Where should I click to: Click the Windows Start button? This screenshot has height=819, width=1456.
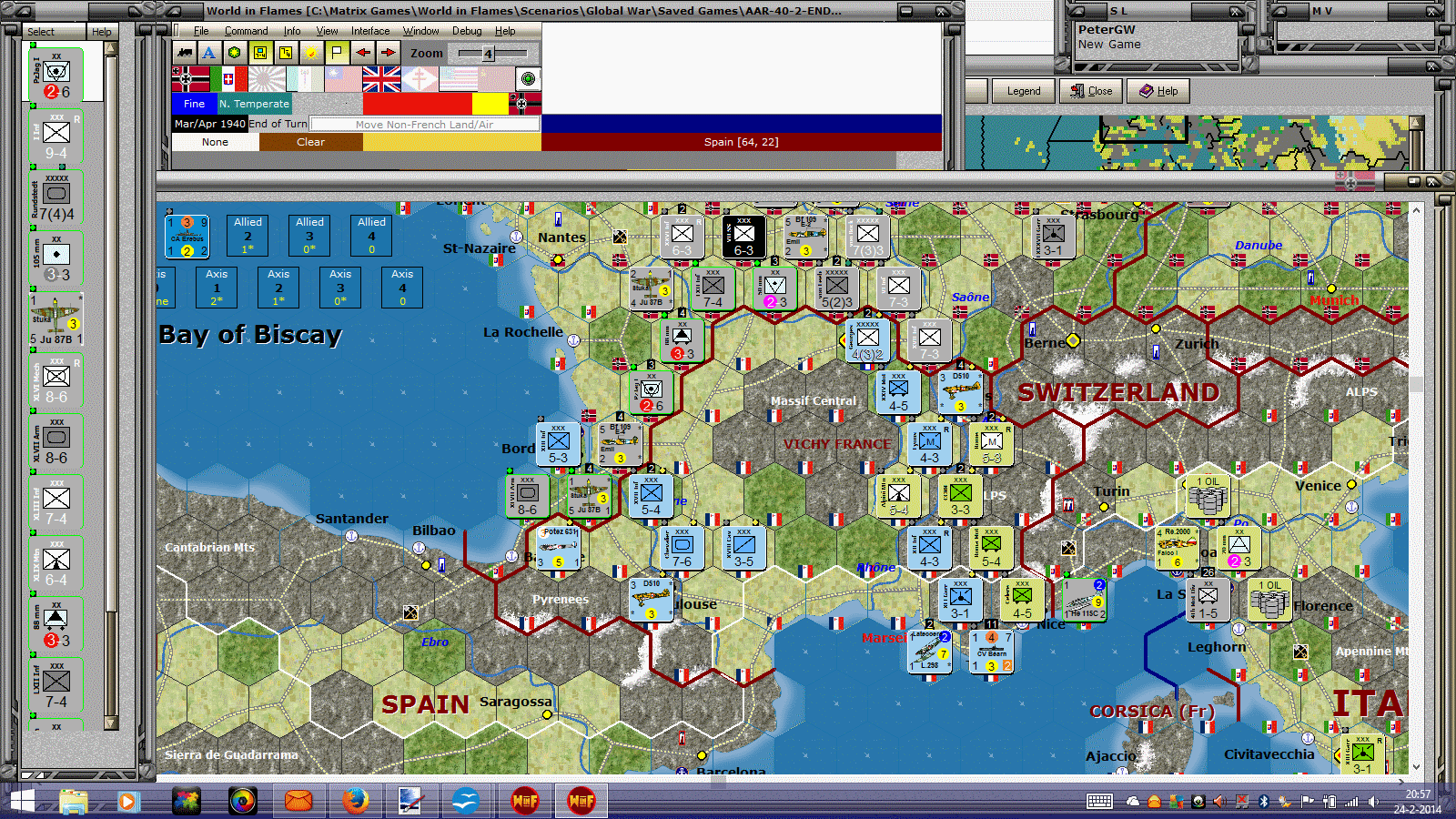[x=22, y=801]
